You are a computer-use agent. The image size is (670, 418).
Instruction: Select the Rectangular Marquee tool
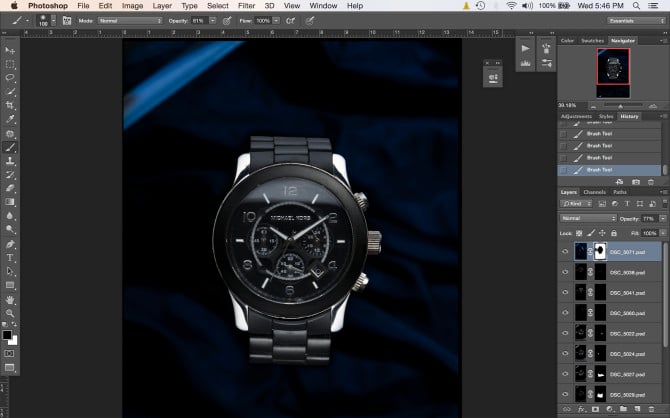point(10,64)
